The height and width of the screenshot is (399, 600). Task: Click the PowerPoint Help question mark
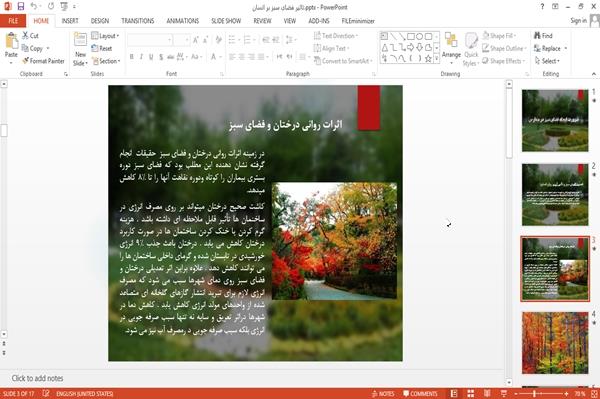click(542, 7)
